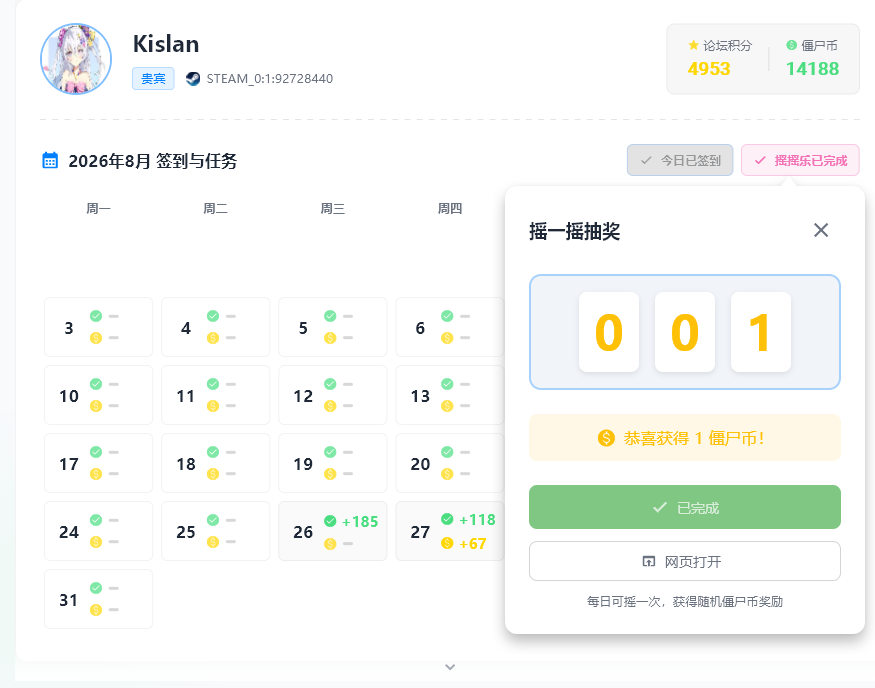This screenshot has width=875, height=688.
Task: Click the yellow coin icon on day 27
Action: pos(447,543)
